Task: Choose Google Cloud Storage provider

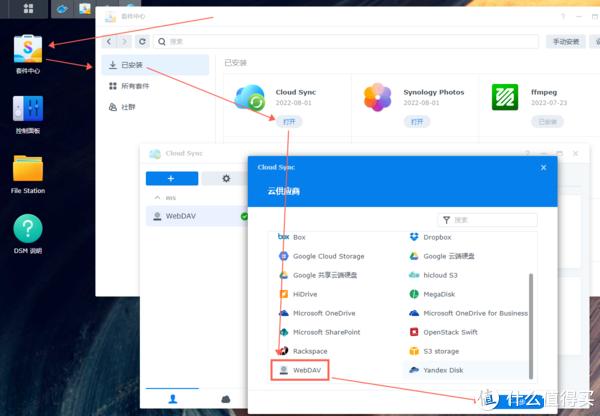Action: [321, 256]
